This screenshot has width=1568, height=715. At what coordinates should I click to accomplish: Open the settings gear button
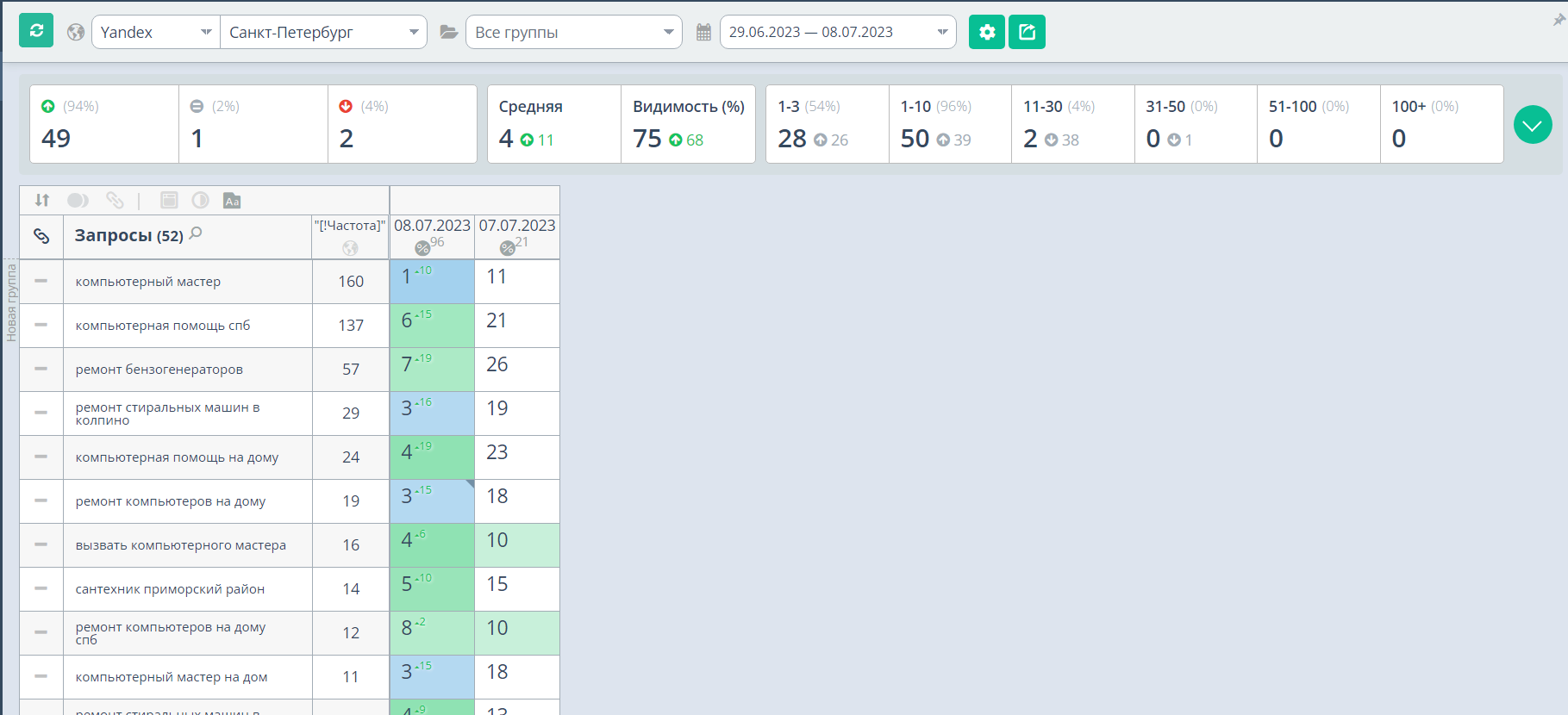click(x=987, y=32)
